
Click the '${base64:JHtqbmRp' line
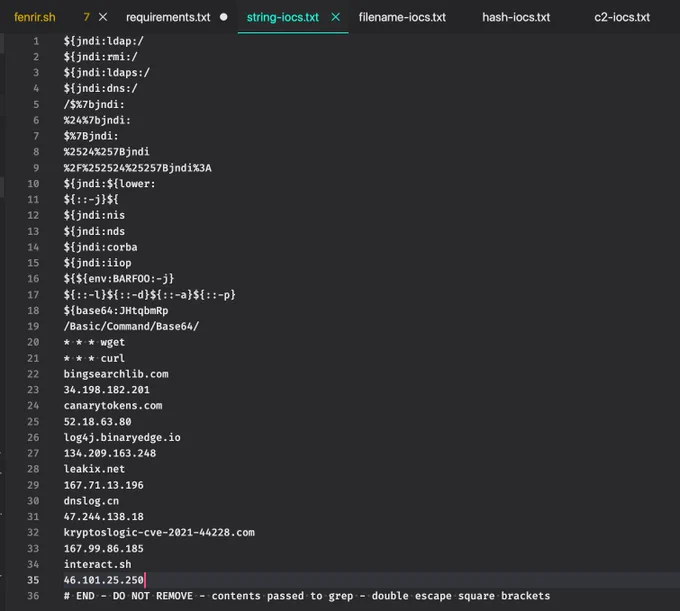[x=116, y=310]
